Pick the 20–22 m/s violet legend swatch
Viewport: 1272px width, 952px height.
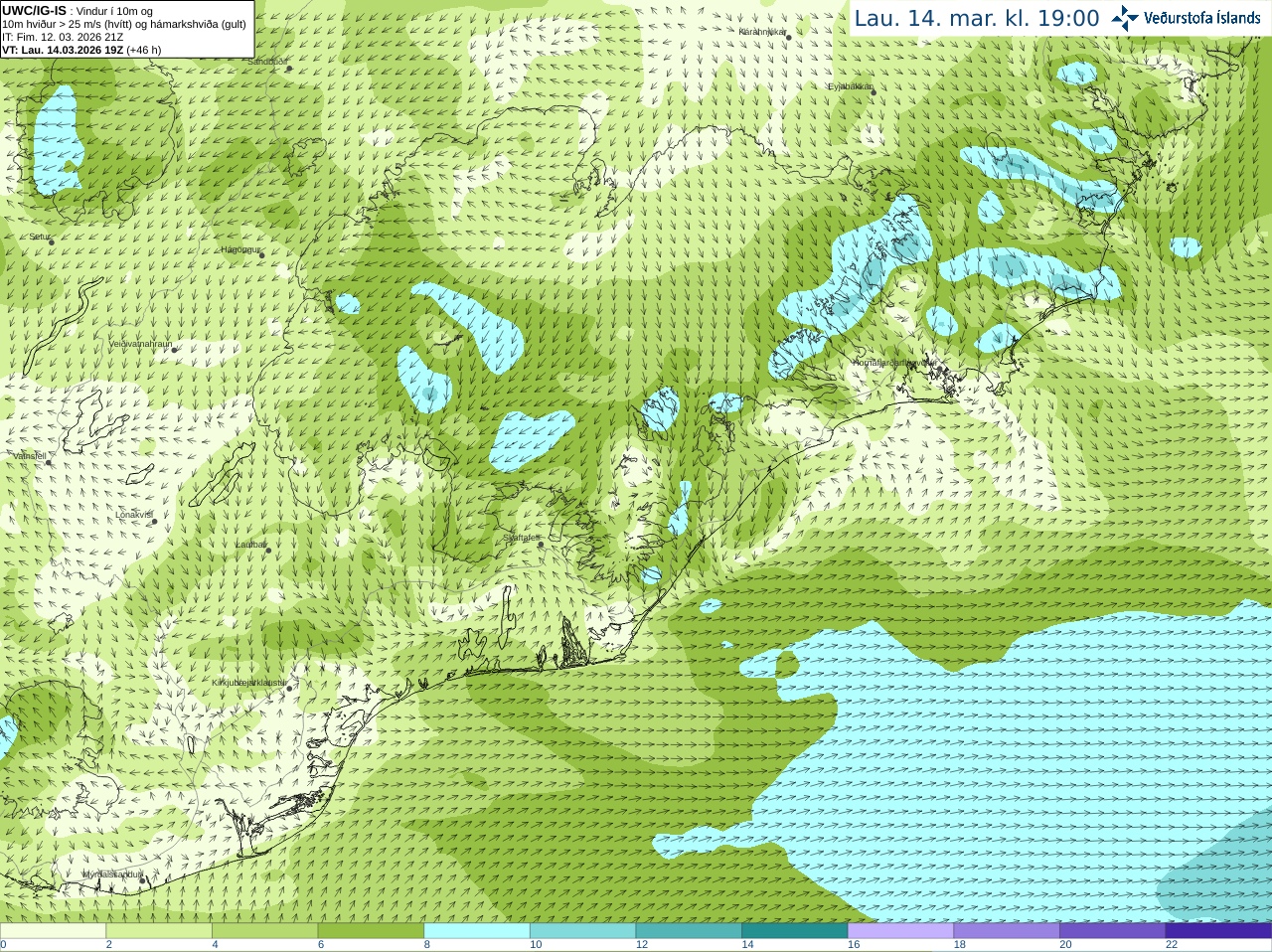(1113, 931)
